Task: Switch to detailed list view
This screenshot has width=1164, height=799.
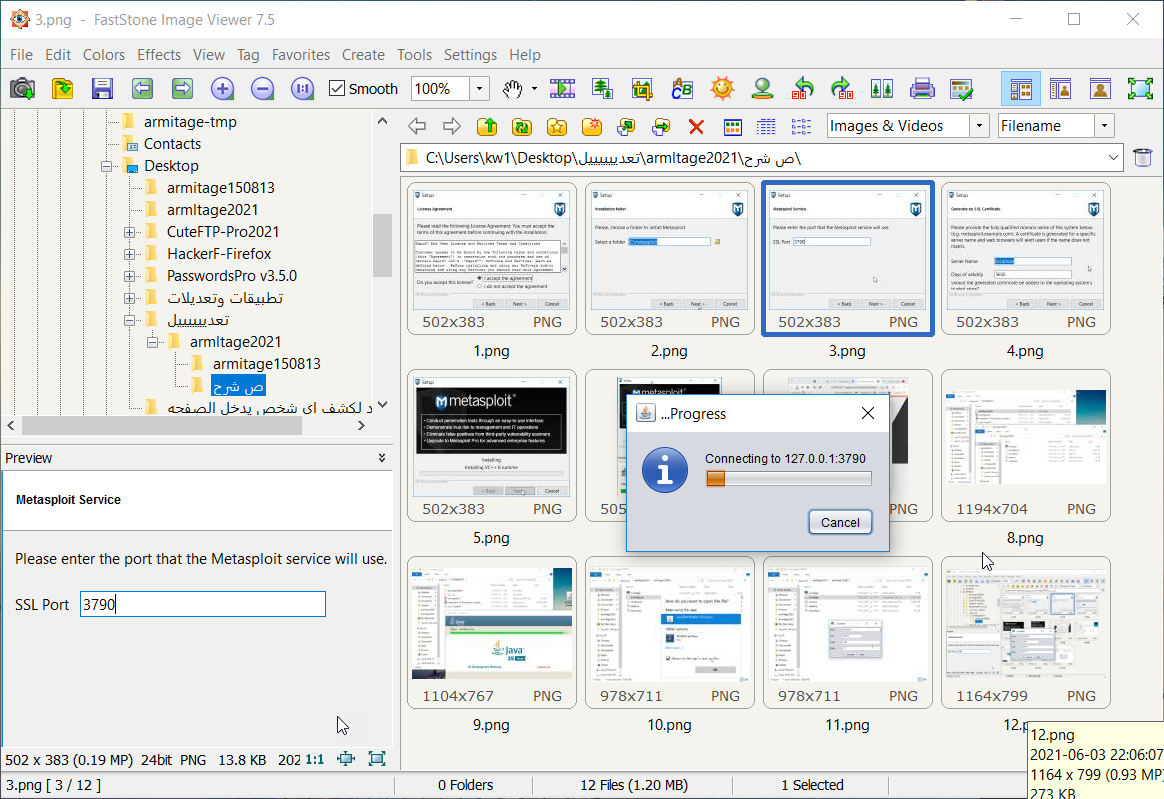Action: click(766, 126)
